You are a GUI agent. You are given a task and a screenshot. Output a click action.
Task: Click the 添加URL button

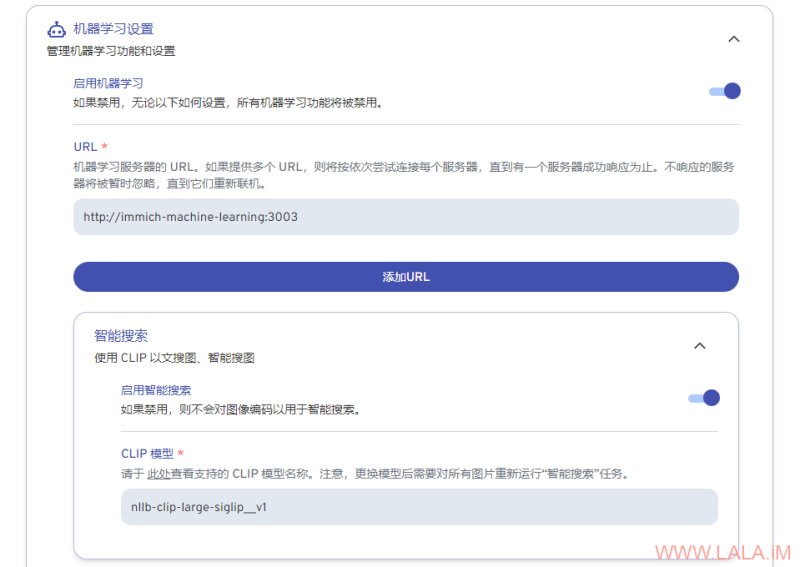tap(406, 277)
